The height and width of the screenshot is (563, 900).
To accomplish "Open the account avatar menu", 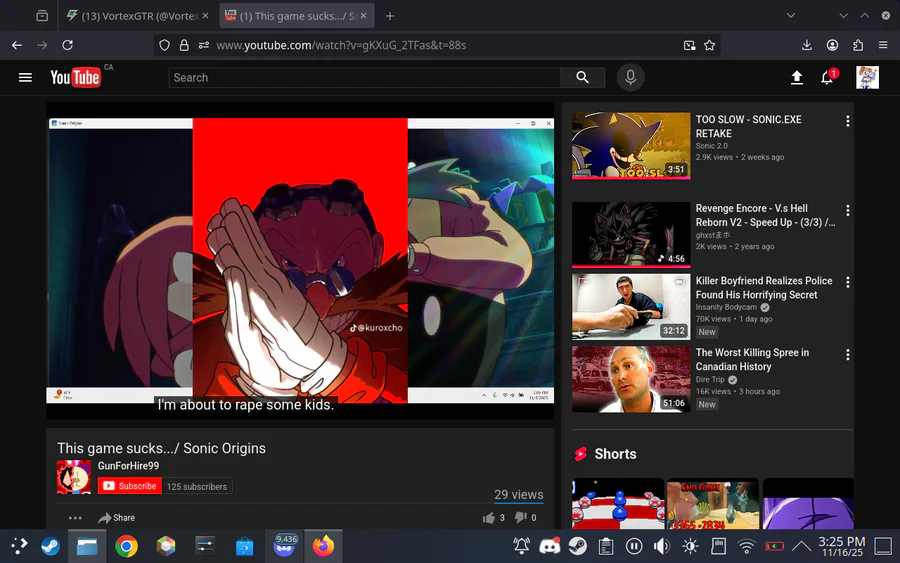I will (867, 77).
